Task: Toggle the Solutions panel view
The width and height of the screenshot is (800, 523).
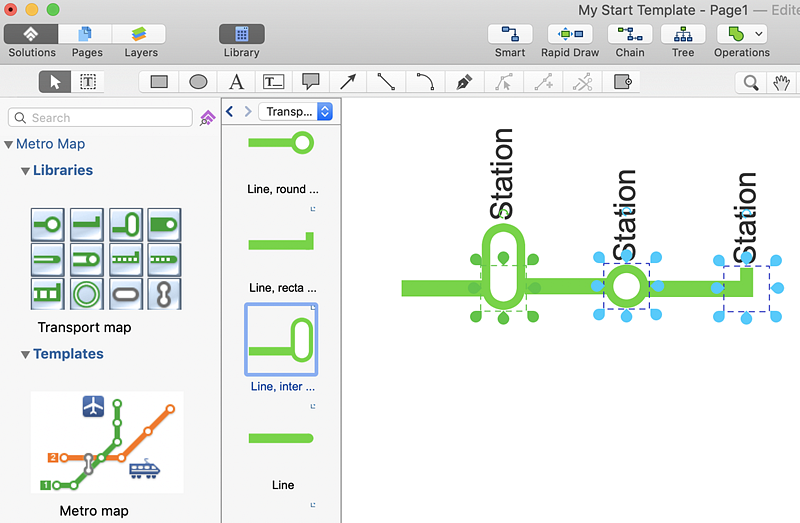Action: (x=31, y=34)
